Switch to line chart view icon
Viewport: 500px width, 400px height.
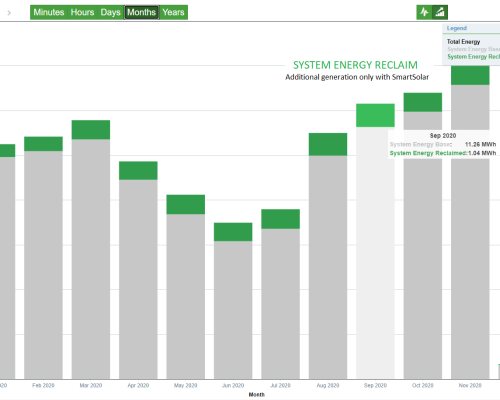pos(424,12)
